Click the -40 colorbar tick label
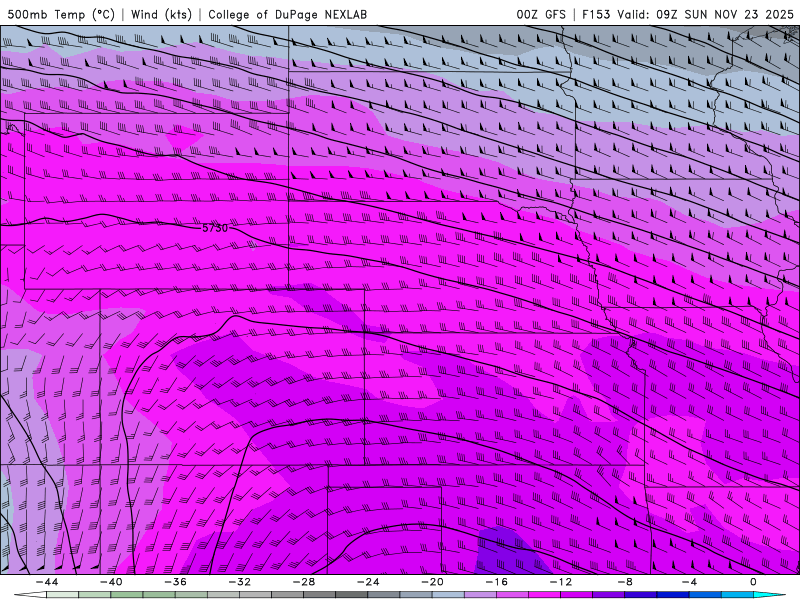The height and width of the screenshot is (600, 800). tap(111, 582)
